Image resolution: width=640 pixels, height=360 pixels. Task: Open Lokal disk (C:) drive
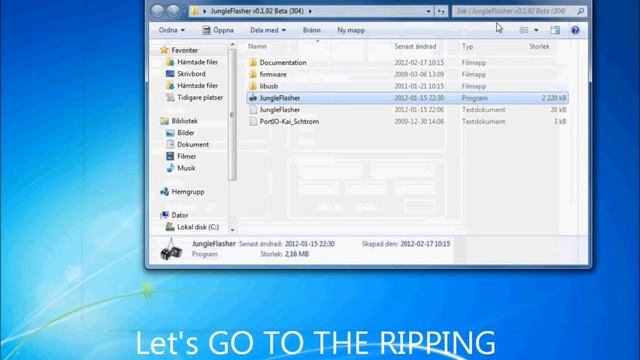[x=198, y=227]
